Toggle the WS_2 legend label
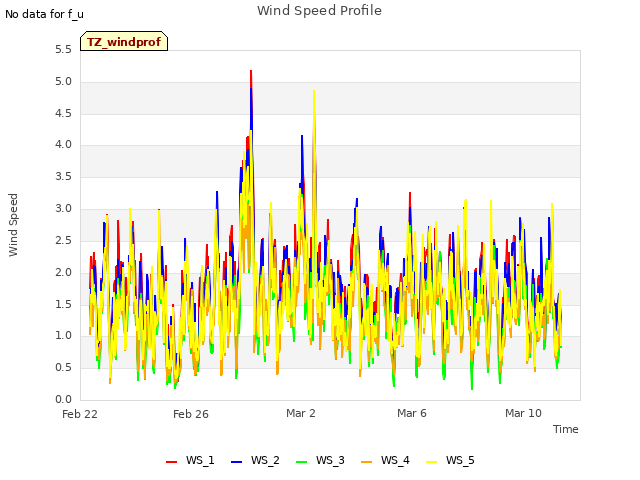The height and width of the screenshot is (480, 640). click(x=265, y=460)
